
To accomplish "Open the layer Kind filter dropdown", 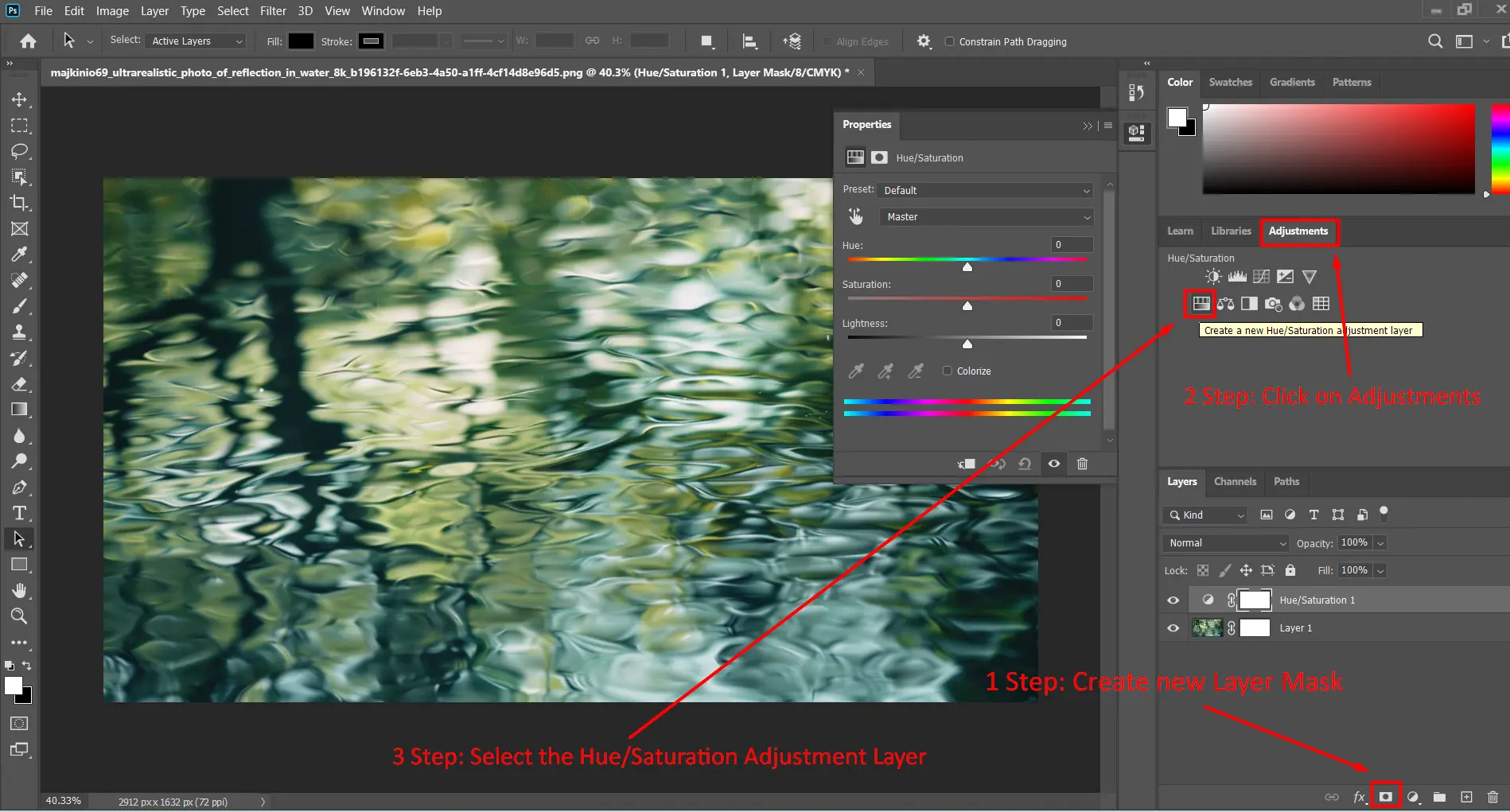I will (x=1204, y=515).
